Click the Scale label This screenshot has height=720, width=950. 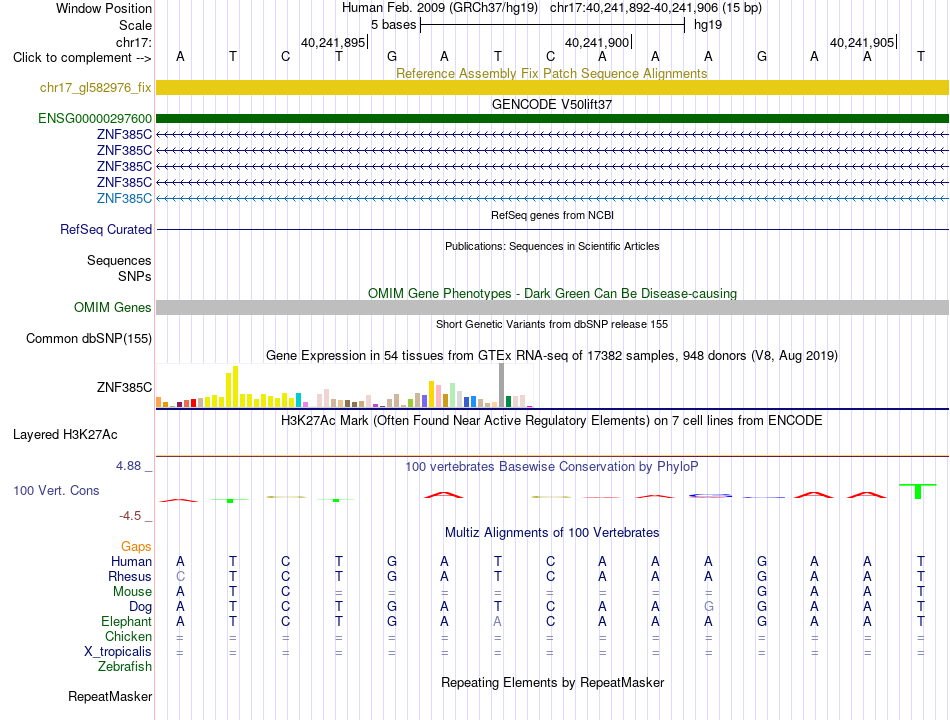135,25
